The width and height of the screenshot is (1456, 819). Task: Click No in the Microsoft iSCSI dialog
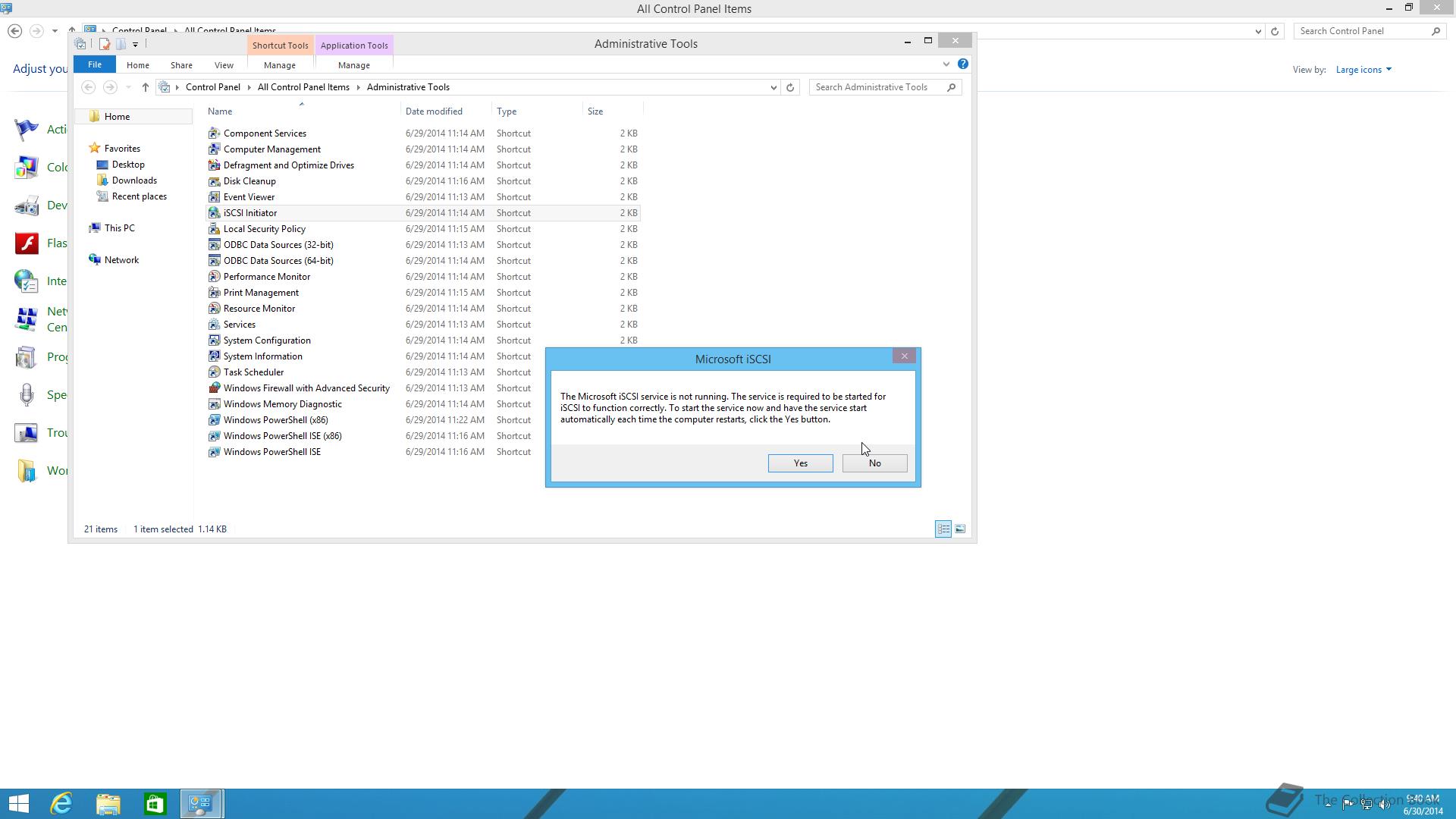click(x=874, y=463)
